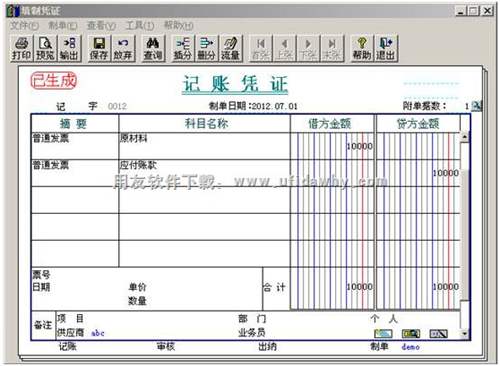Image resolution: width=500 pixels, height=366 pixels.
Task: Open the 工具 menu
Action: point(140,25)
